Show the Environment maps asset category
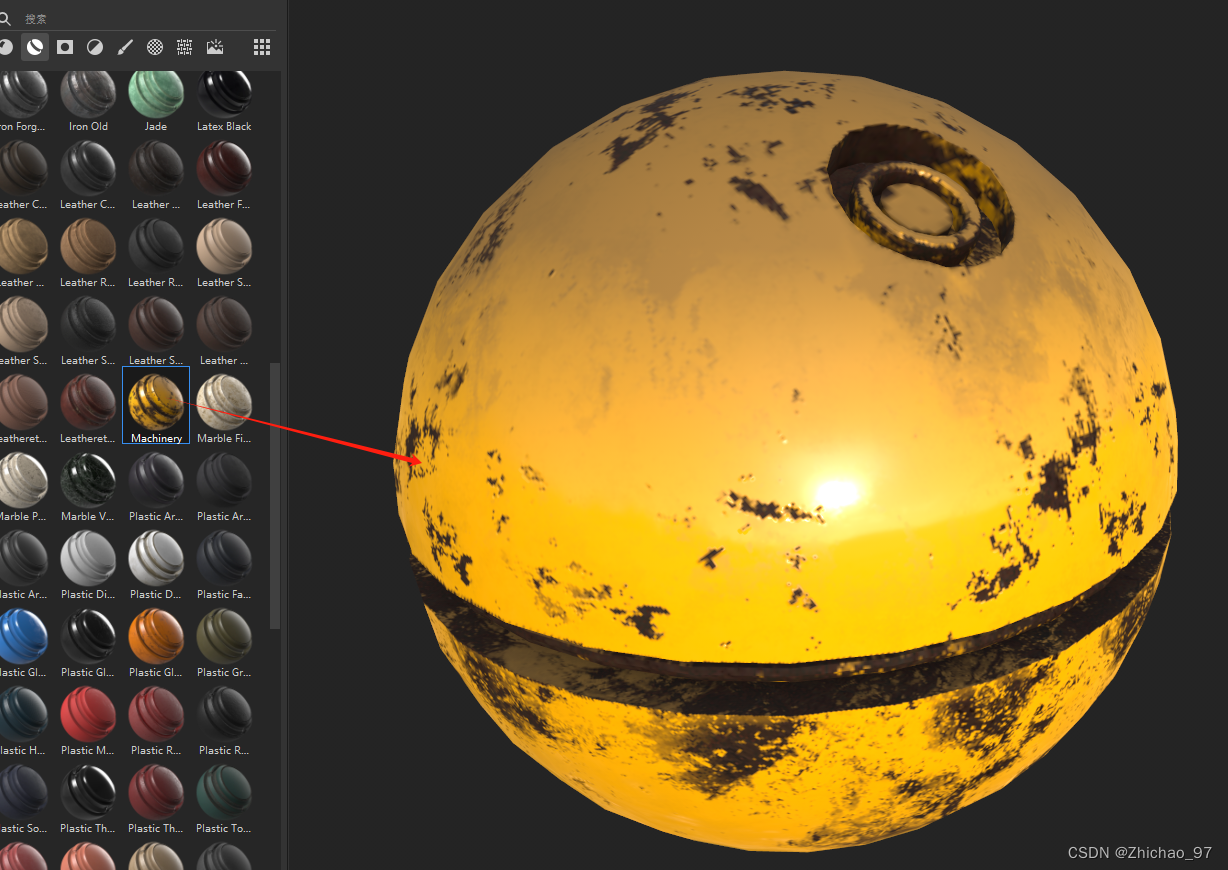The height and width of the screenshot is (870, 1228). pyautogui.click(x=215, y=46)
